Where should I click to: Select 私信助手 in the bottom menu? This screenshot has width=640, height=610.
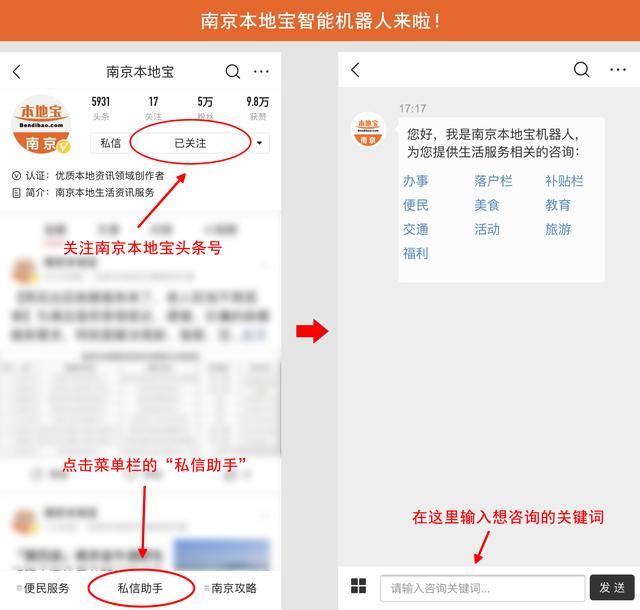(140, 588)
